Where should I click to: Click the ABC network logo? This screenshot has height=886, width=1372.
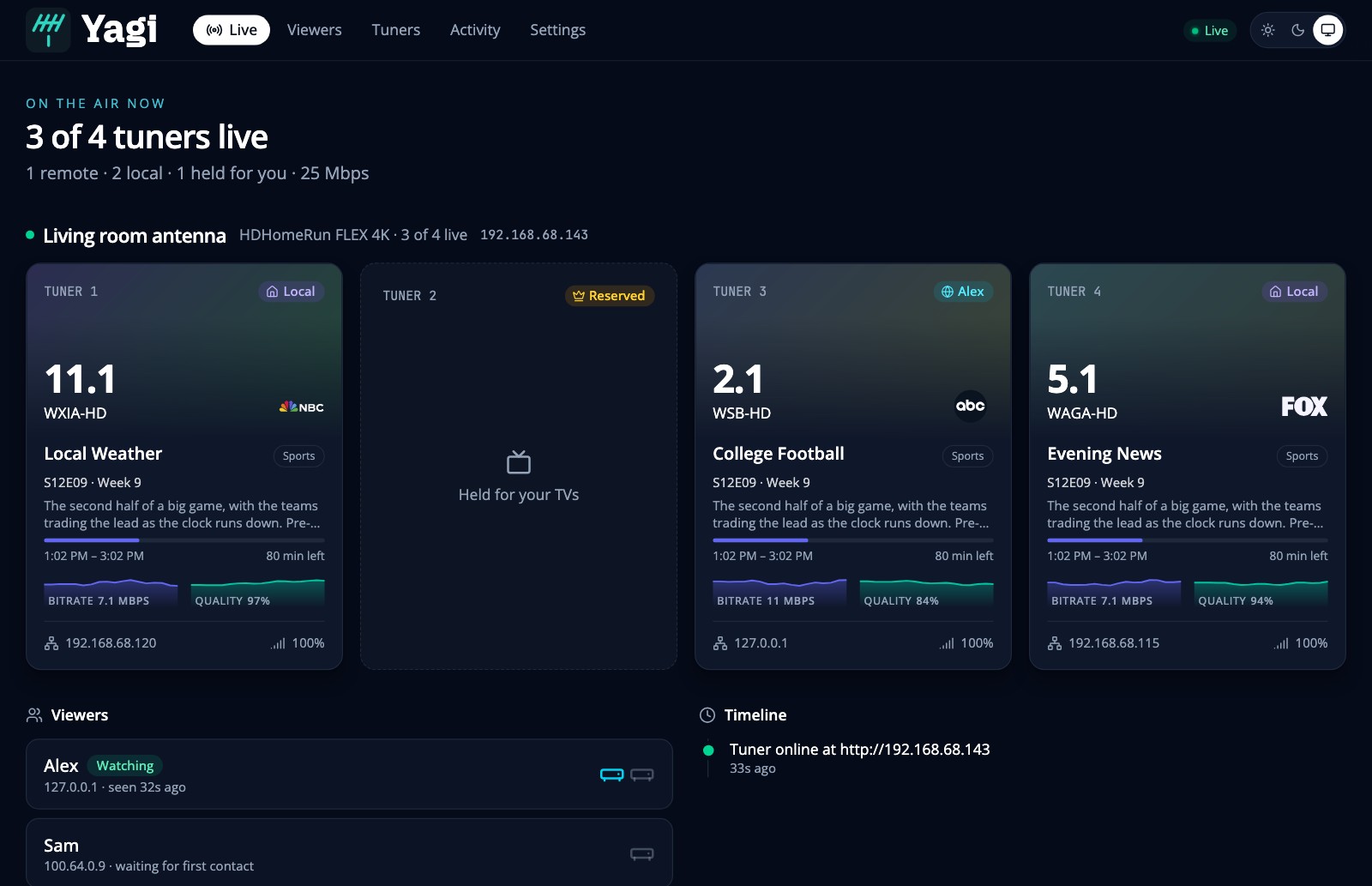(x=971, y=406)
